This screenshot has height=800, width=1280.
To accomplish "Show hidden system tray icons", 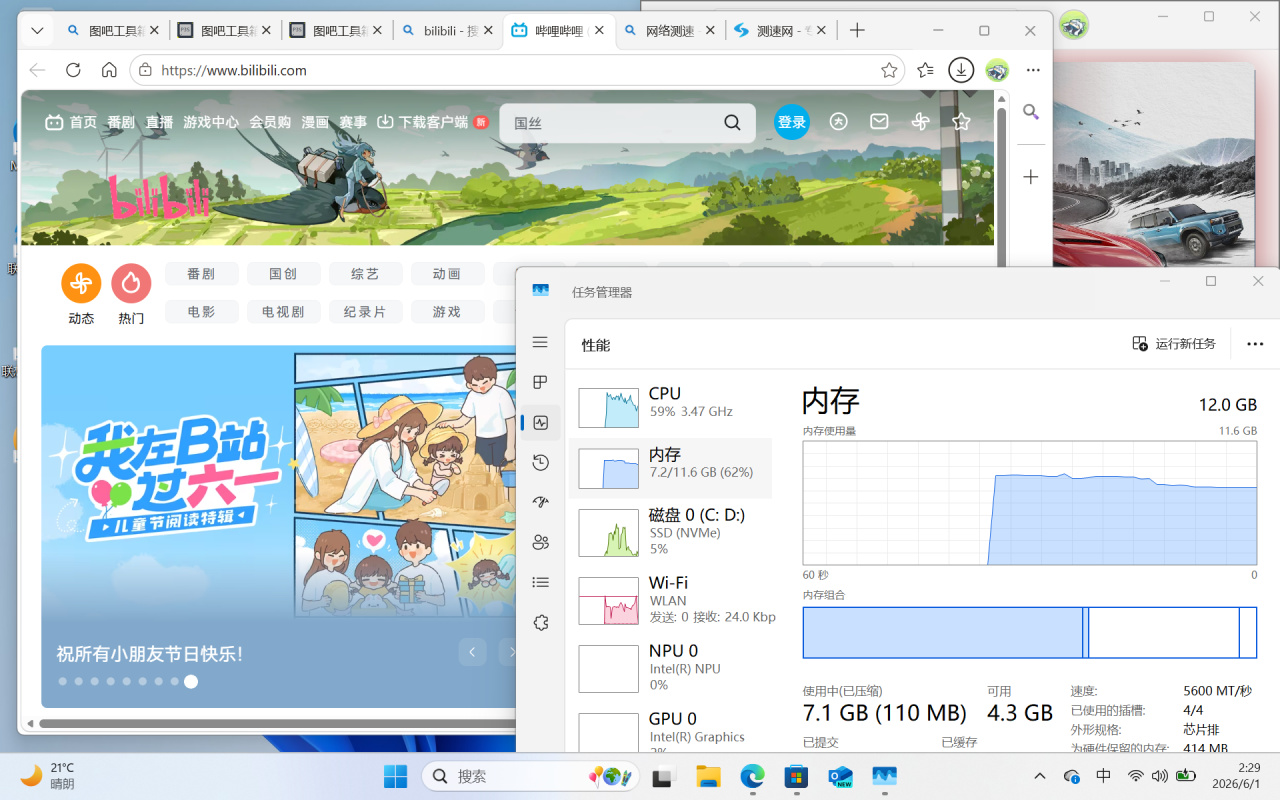I will coord(1040,776).
